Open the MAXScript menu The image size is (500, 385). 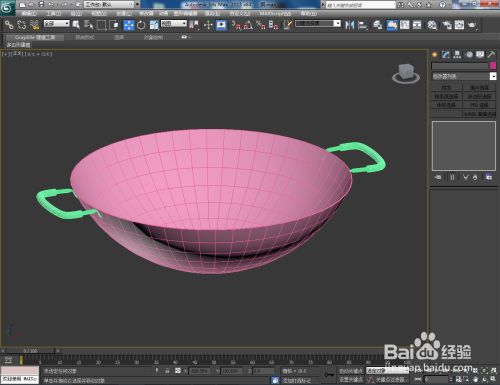(275, 14)
